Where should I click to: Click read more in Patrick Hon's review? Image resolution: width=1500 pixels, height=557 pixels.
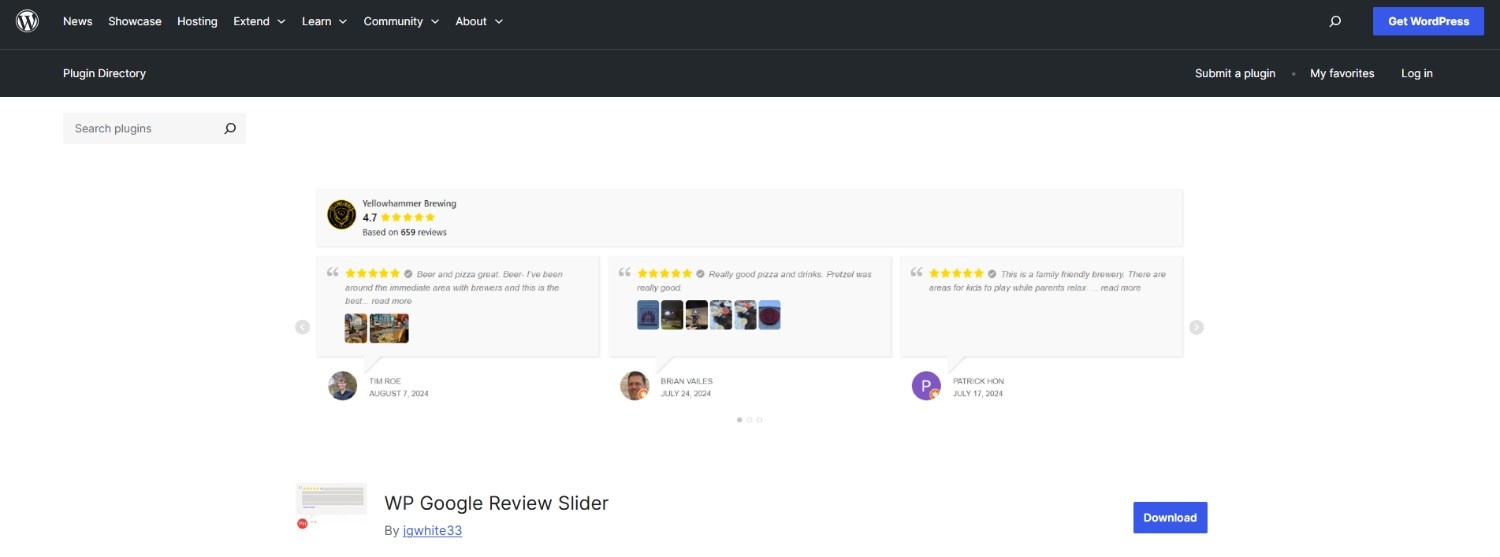(1120, 288)
